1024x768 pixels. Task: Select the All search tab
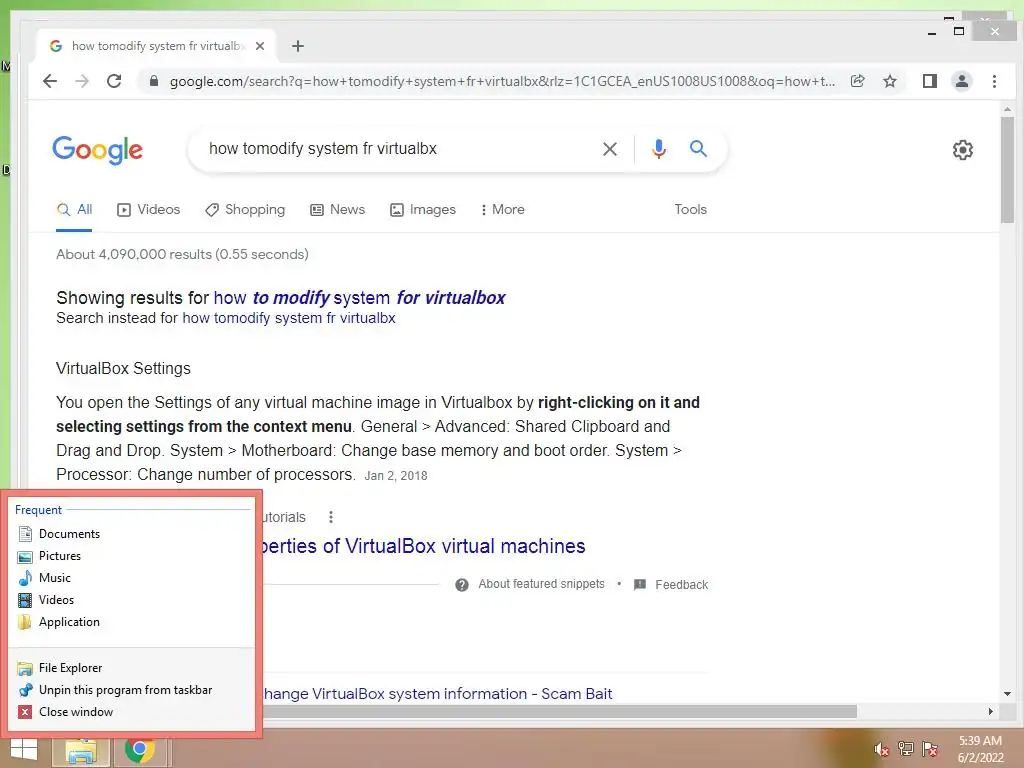point(74,210)
